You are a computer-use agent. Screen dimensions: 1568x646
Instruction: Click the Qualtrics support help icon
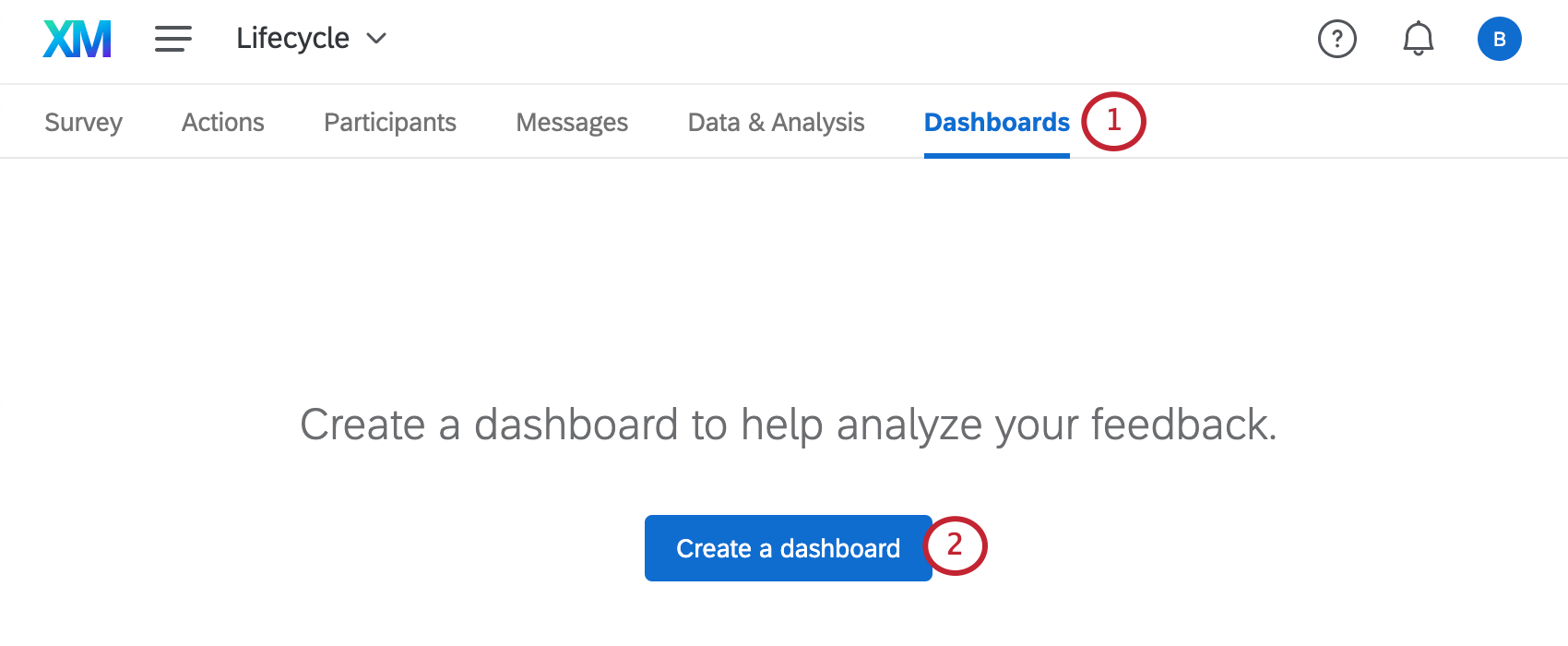click(x=1337, y=39)
